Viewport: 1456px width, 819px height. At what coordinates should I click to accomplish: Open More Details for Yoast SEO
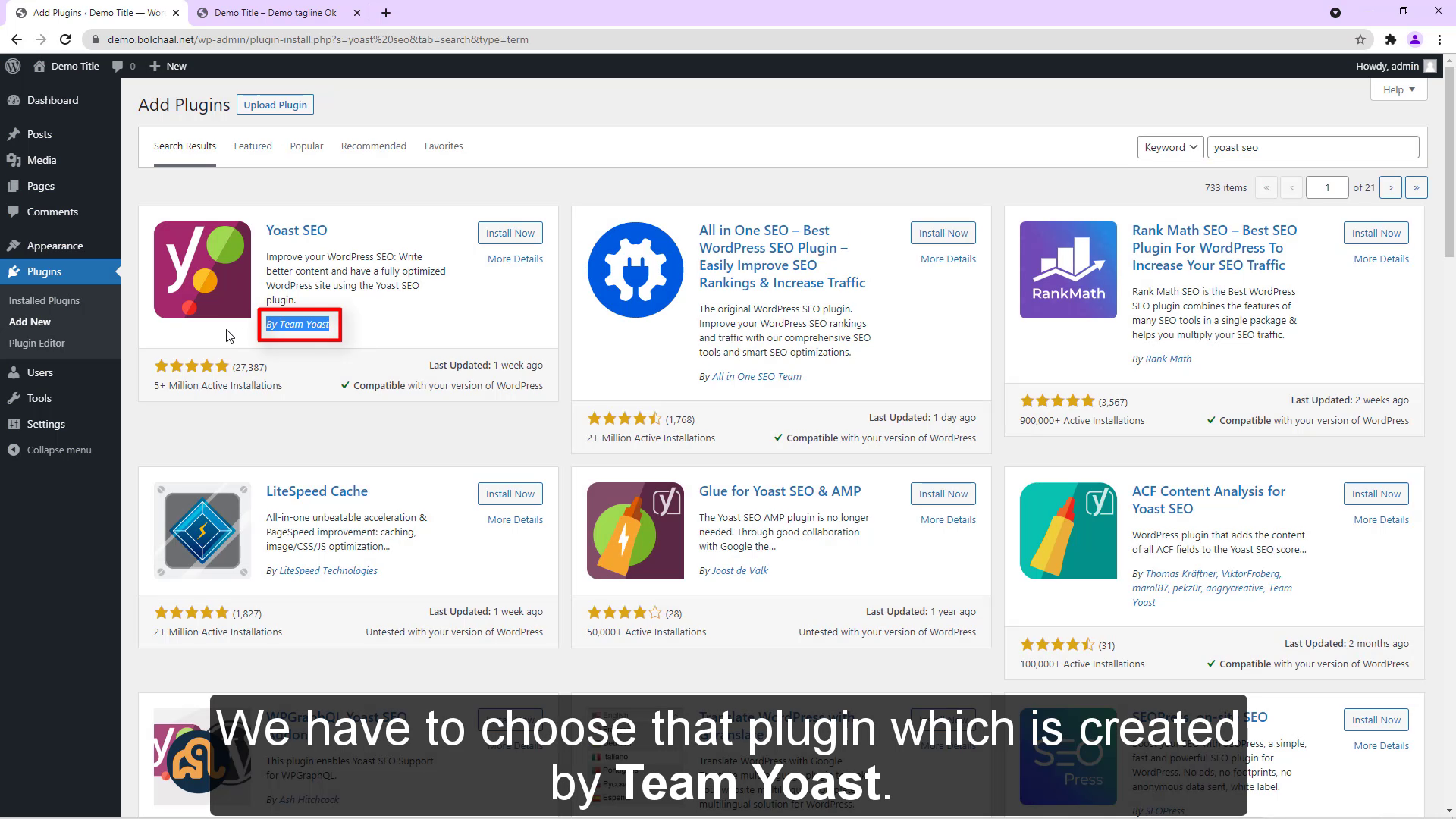(516, 259)
